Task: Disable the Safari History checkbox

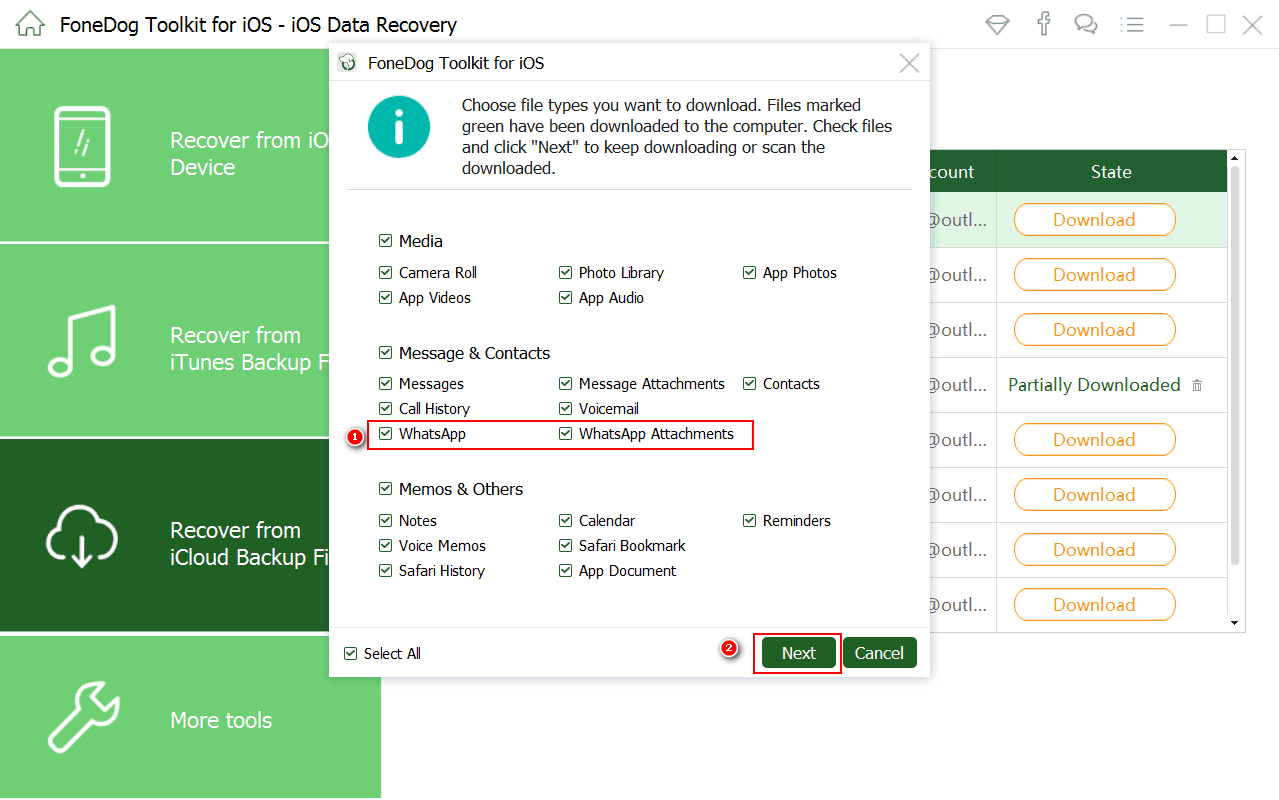Action: point(386,571)
